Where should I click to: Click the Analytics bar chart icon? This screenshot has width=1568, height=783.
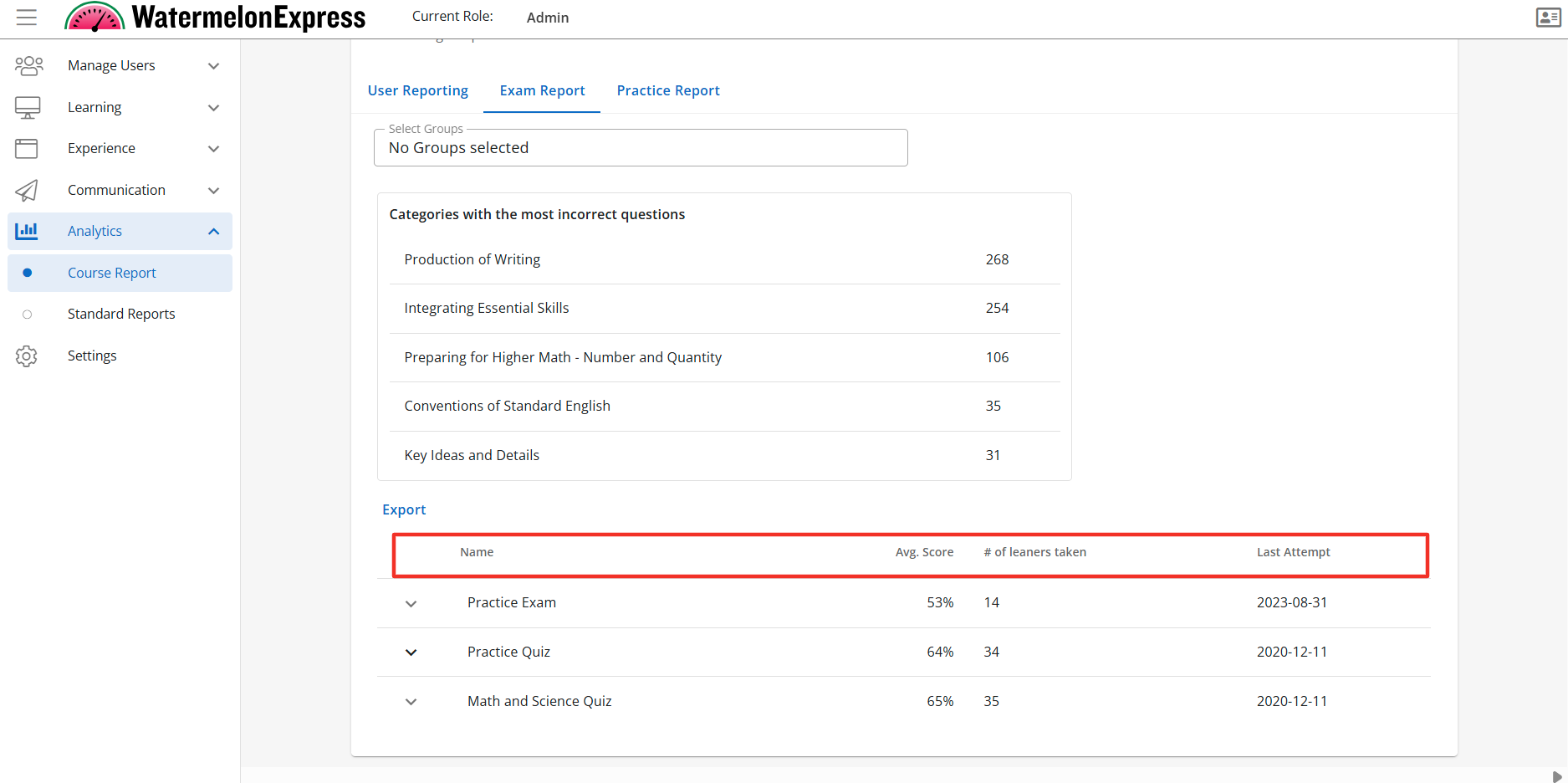(27, 231)
